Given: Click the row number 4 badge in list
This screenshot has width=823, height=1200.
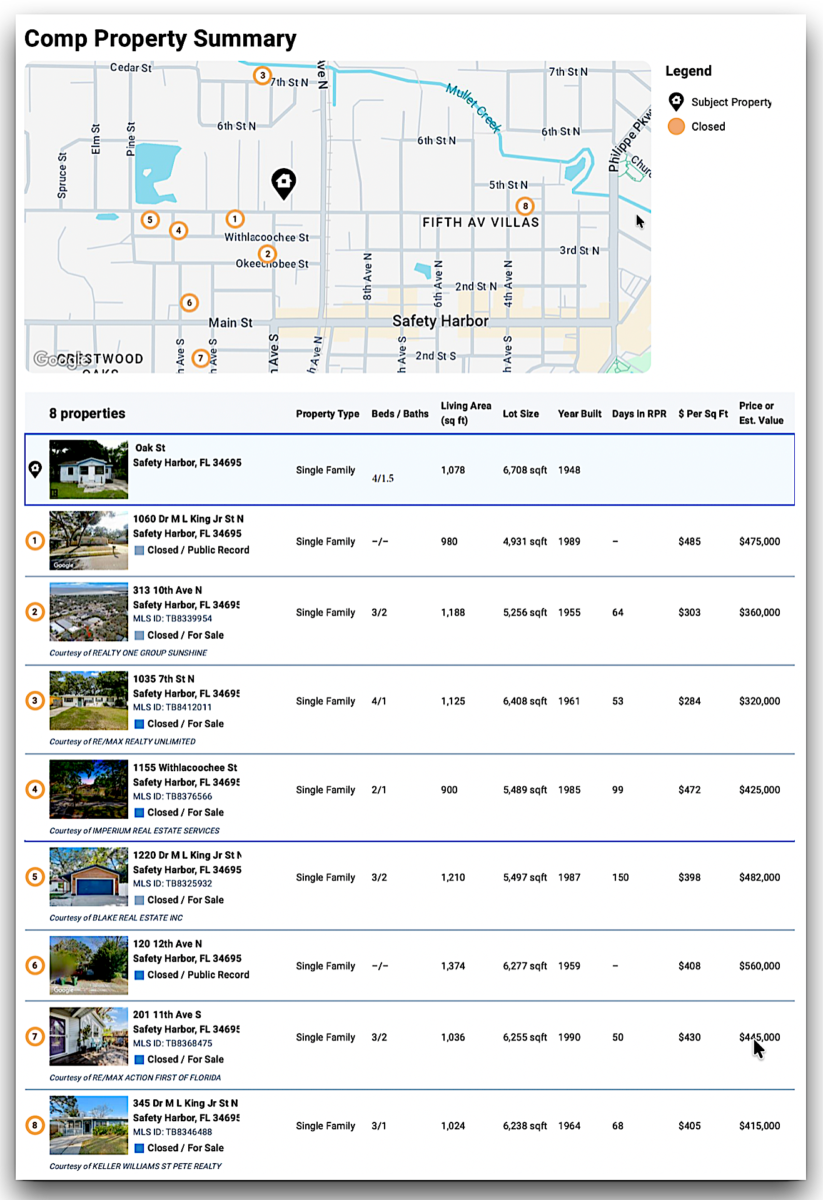Looking at the screenshot, I should point(35,789).
